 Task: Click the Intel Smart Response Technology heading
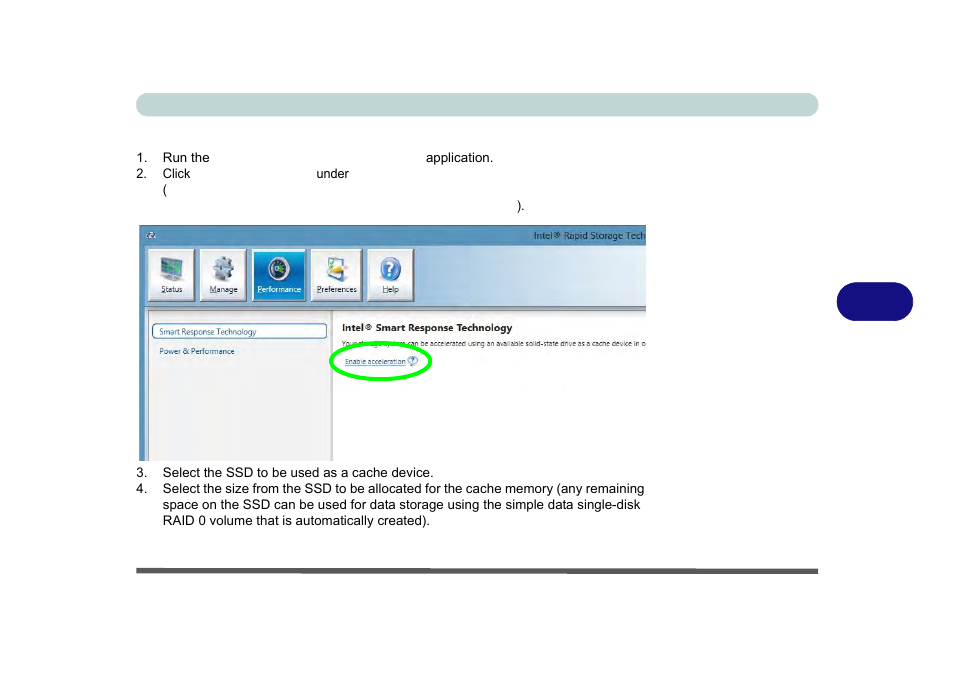pyautogui.click(x=427, y=327)
